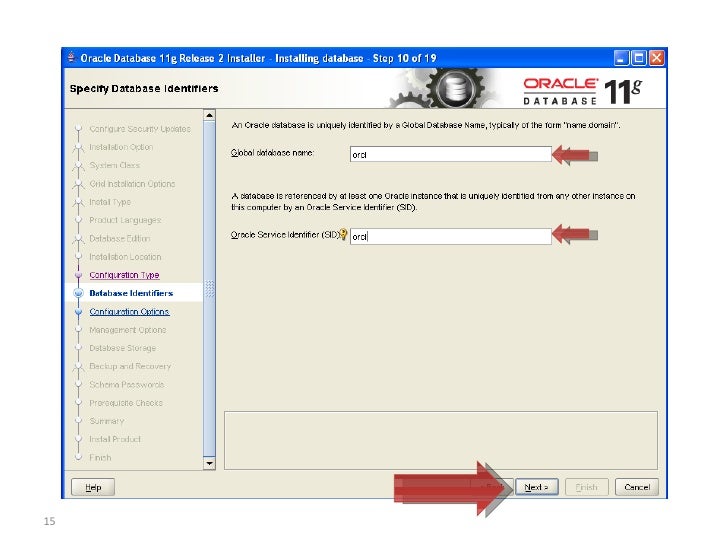Click the empty message area box
Screen dimensions: 728x546
pos(441,440)
